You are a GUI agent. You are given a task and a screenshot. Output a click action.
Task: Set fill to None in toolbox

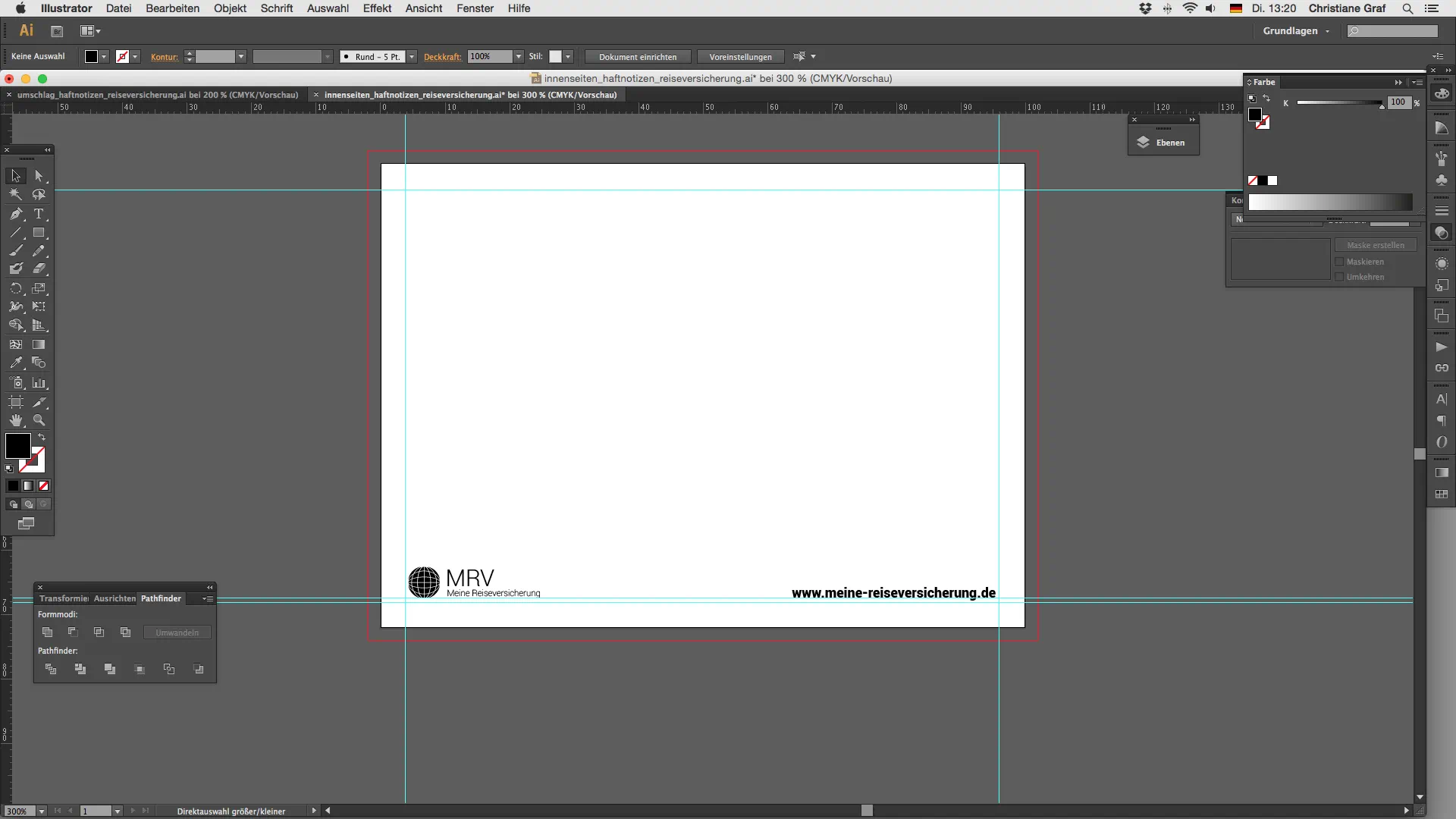tap(44, 486)
